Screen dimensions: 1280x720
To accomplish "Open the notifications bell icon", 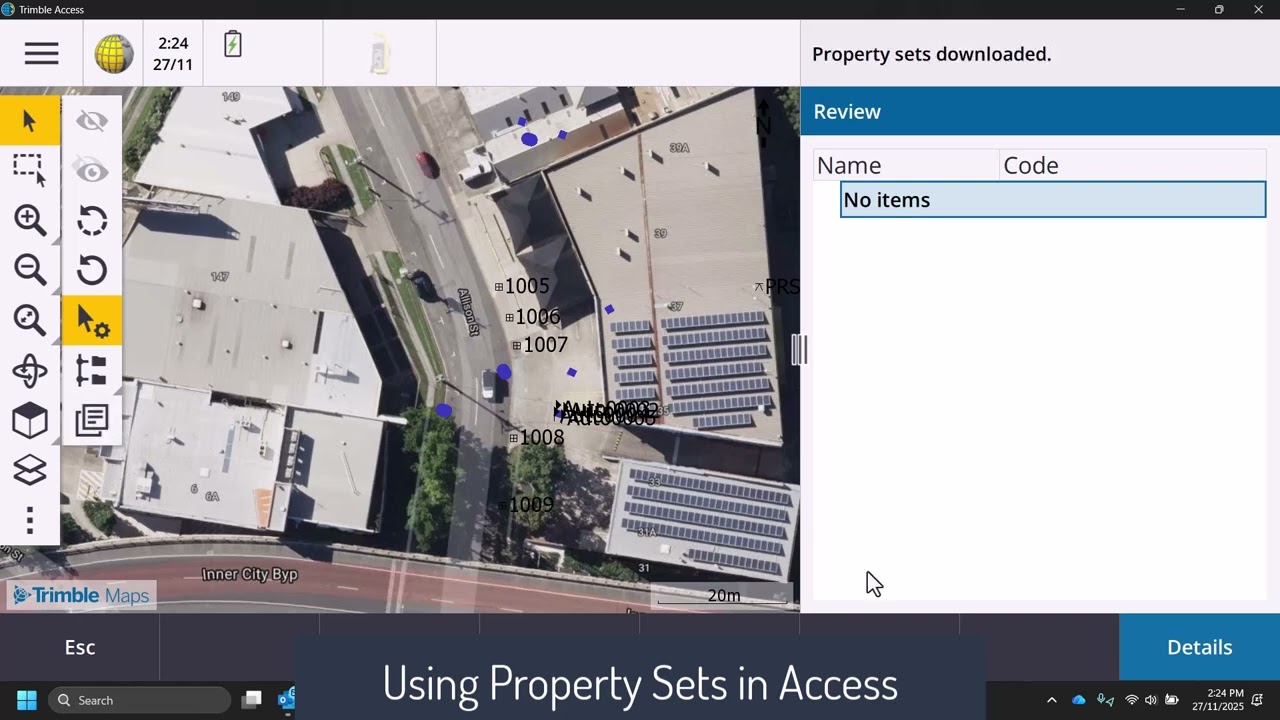I will pyautogui.click(x=1258, y=700).
